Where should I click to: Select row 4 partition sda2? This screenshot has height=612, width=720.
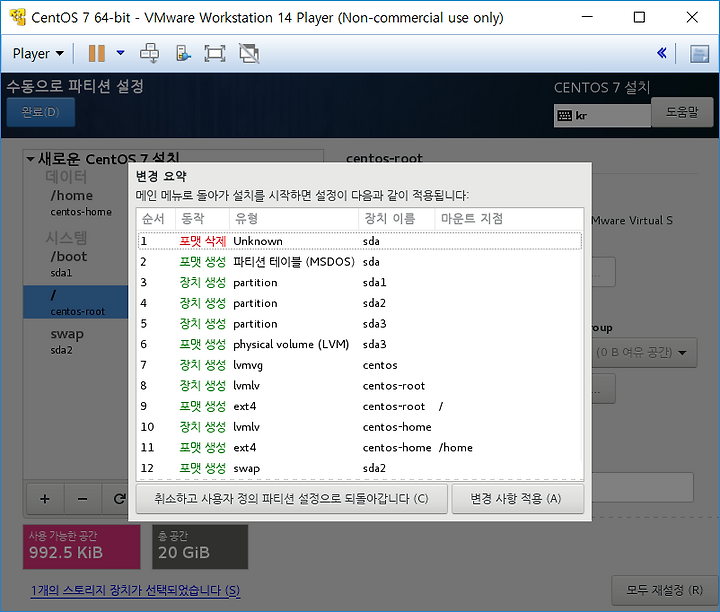click(360, 303)
